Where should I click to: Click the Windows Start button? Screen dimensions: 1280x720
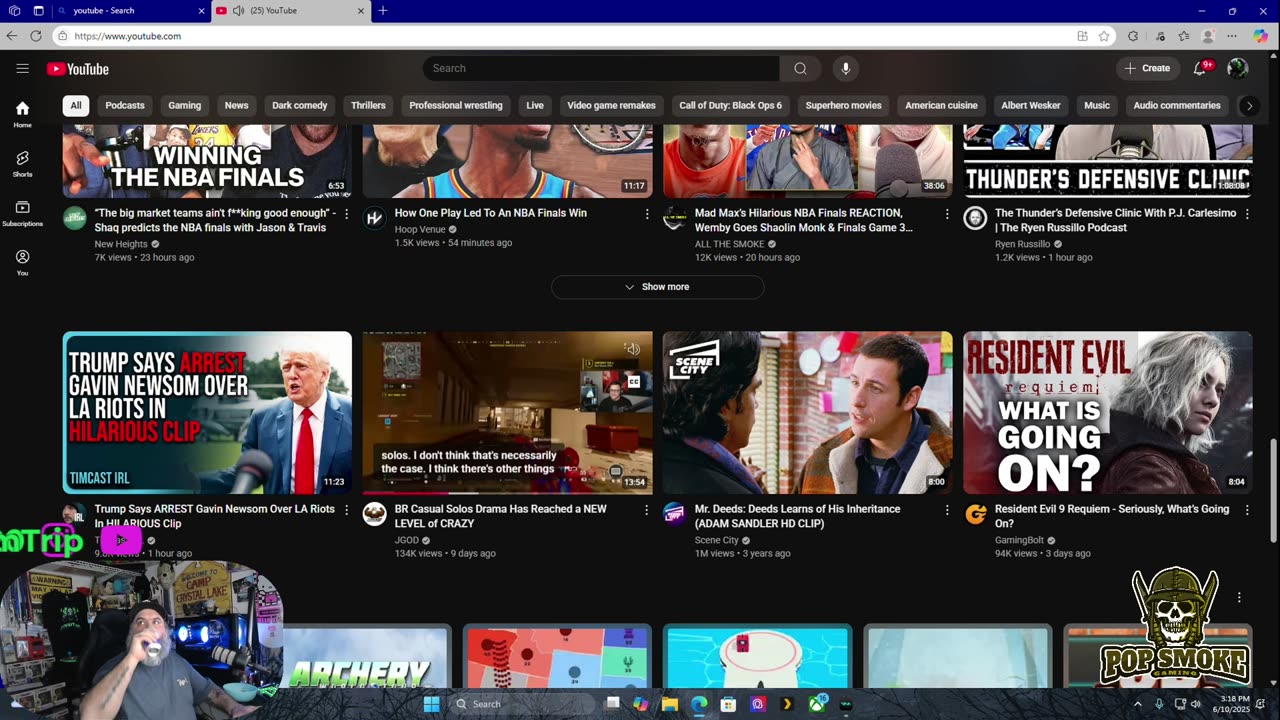point(431,704)
